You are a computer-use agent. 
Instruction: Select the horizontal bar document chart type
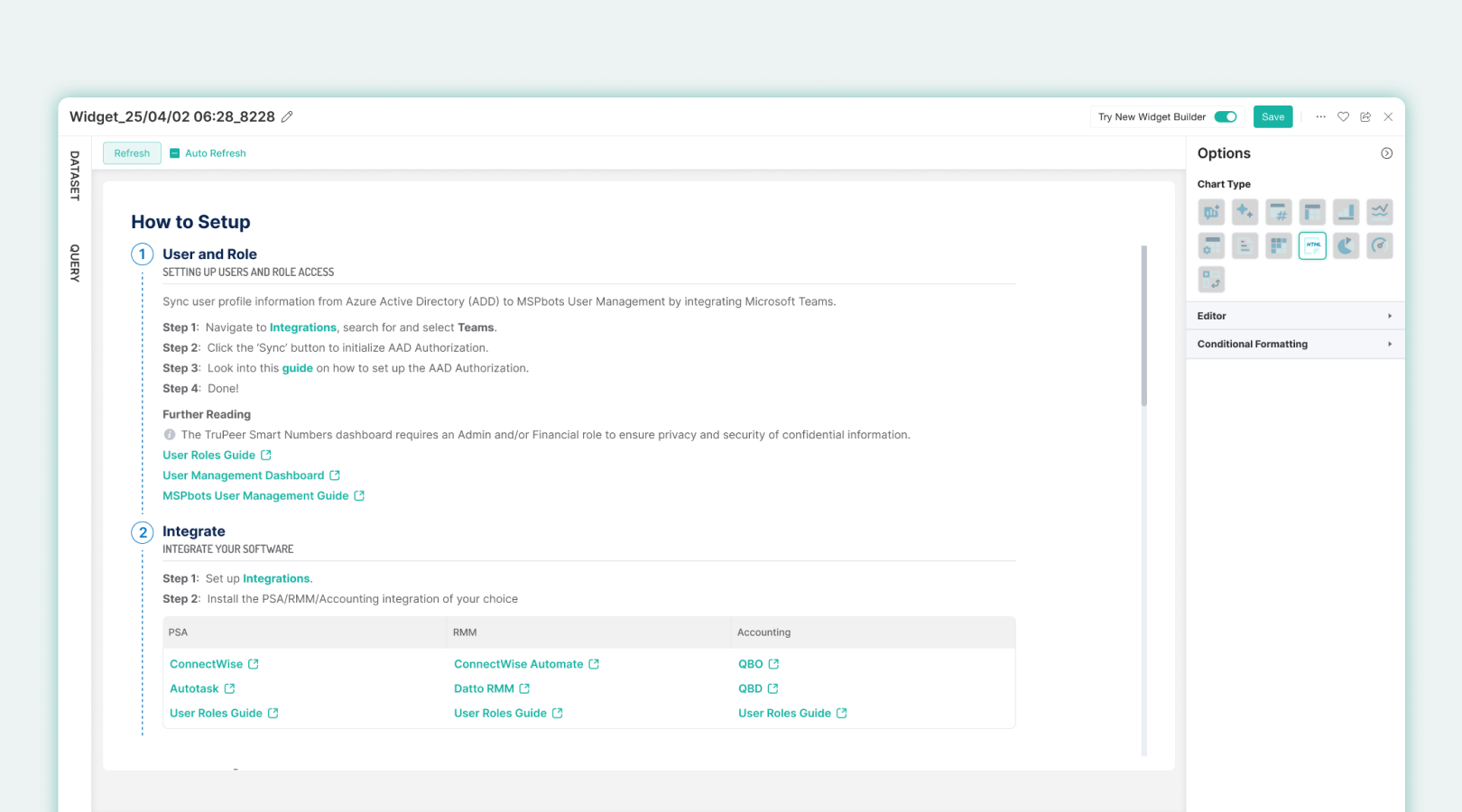[1245, 245]
